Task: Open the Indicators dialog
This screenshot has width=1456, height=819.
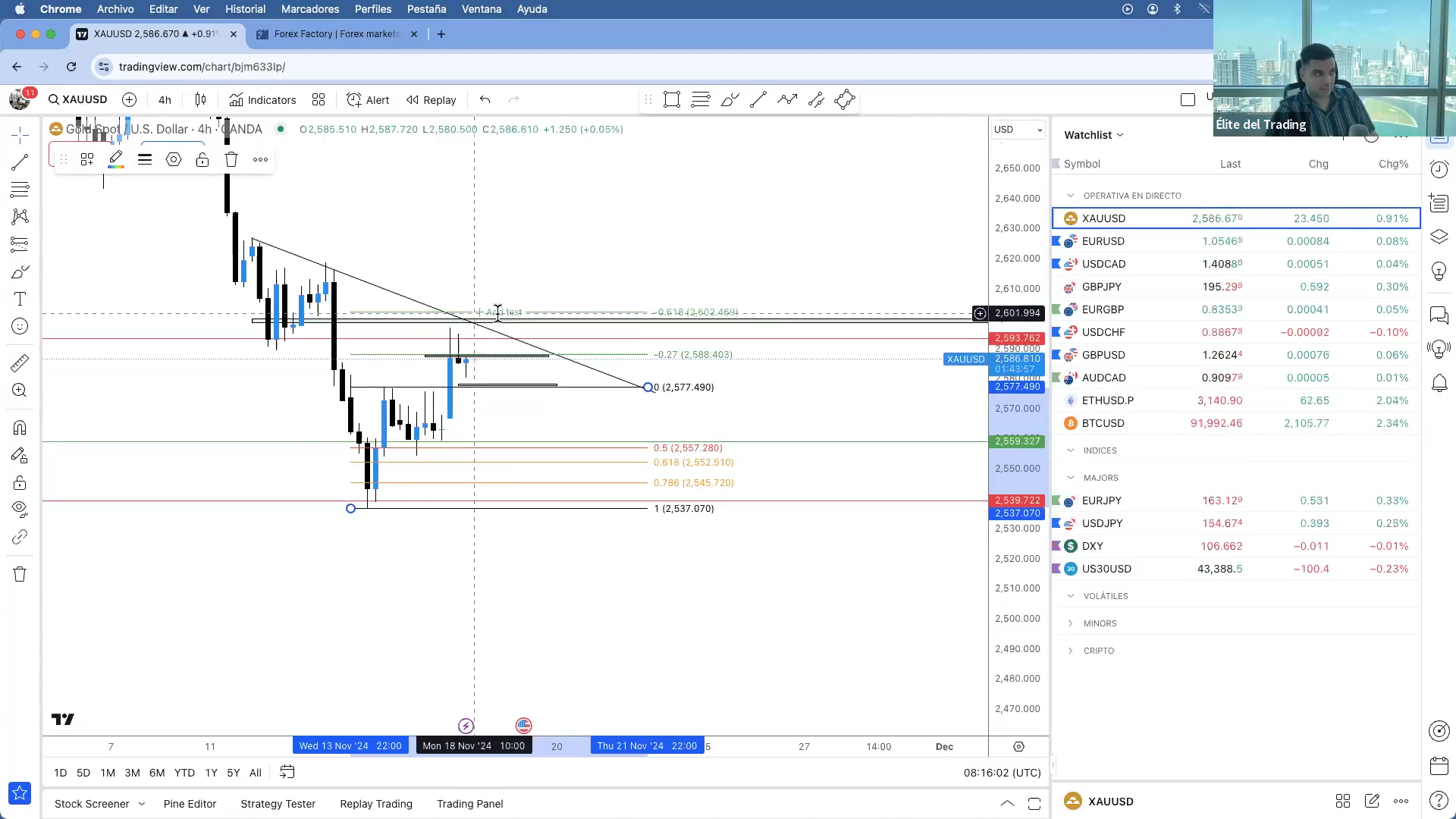Action: point(263,99)
